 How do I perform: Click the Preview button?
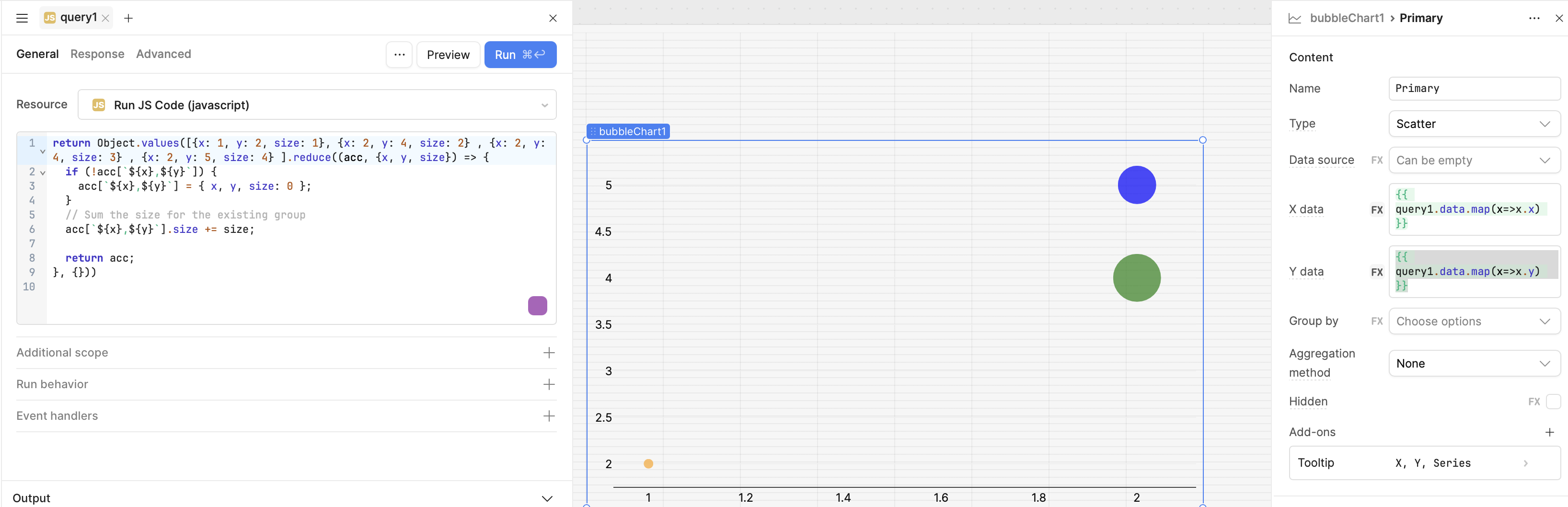[x=448, y=55]
